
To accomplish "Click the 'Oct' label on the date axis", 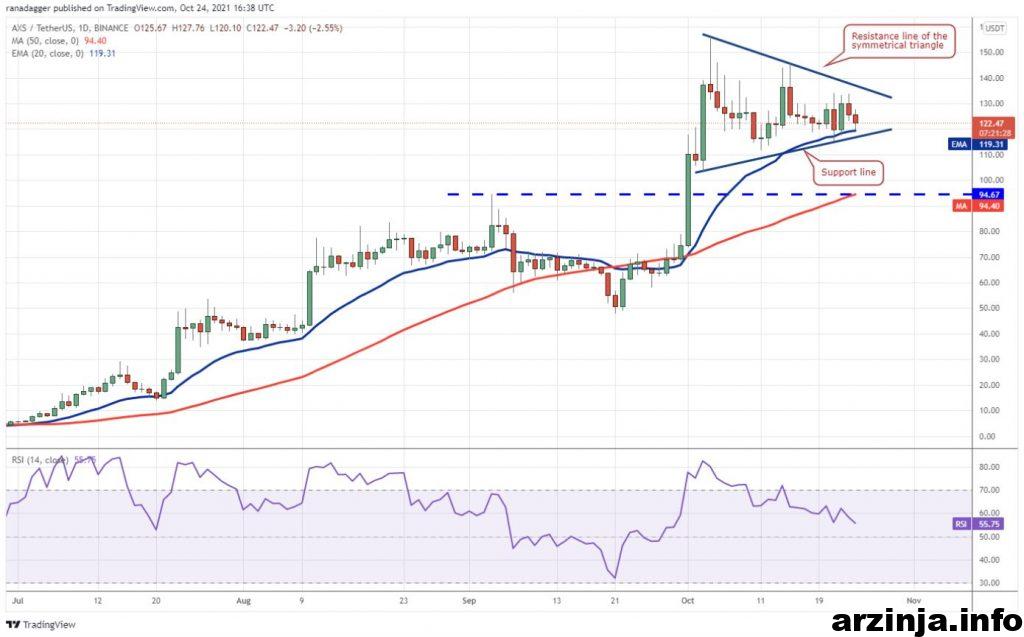I will pos(686,601).
